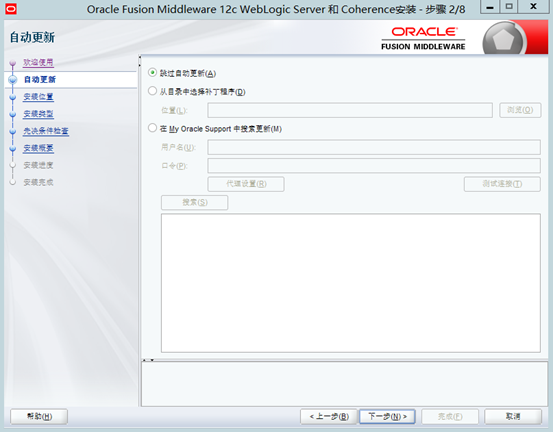Click the 测试连接(T) button
553x432 pixels.
(502, 184)
